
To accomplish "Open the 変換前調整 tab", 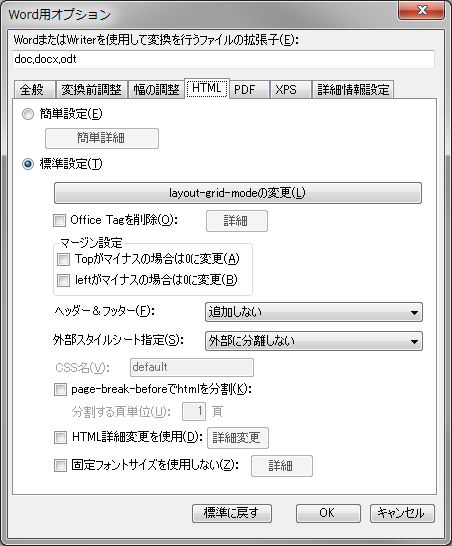I will pyautogui.click(x=92, y=90).
